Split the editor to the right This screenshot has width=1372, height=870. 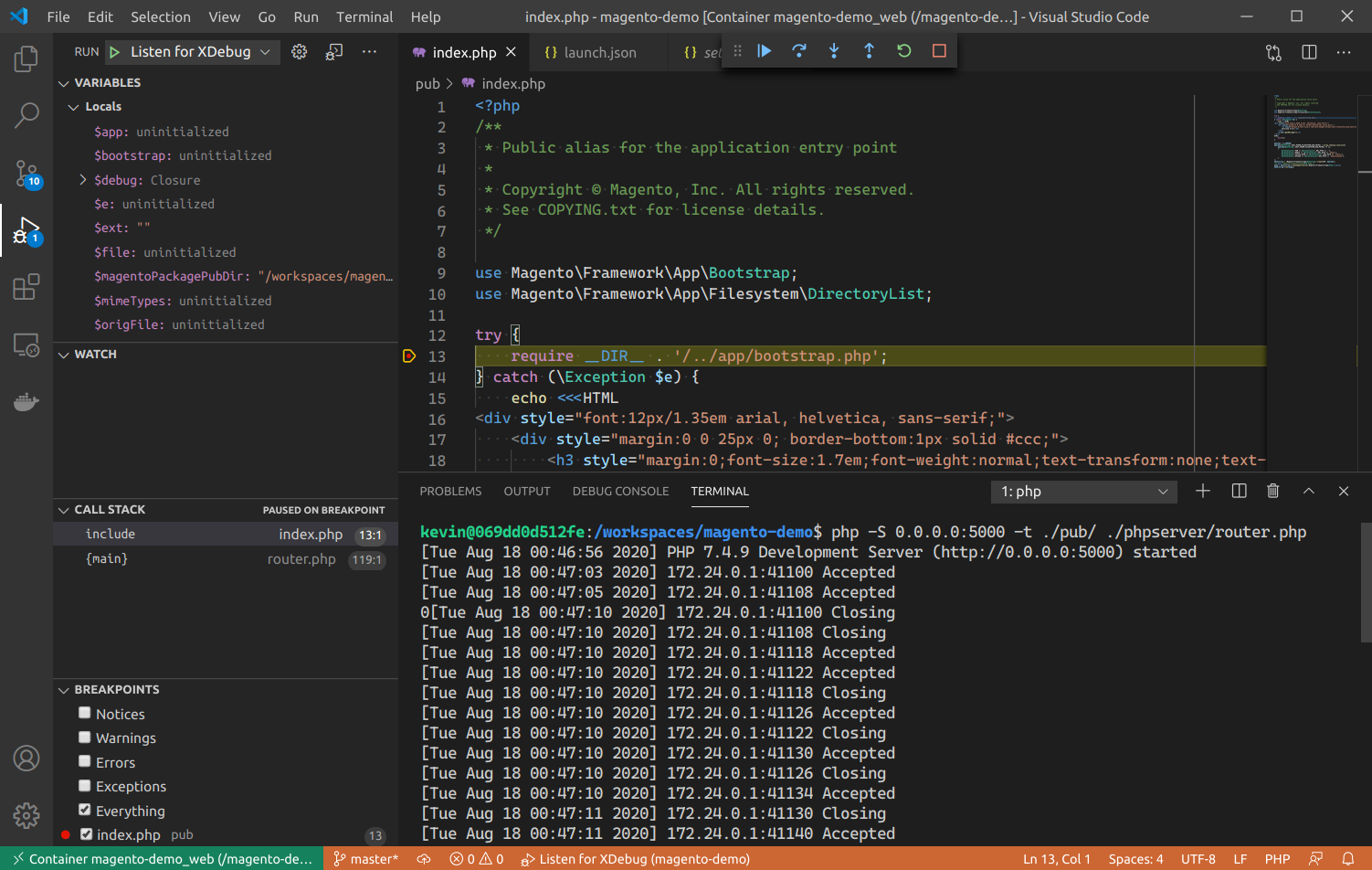(x=1309, y=52)
